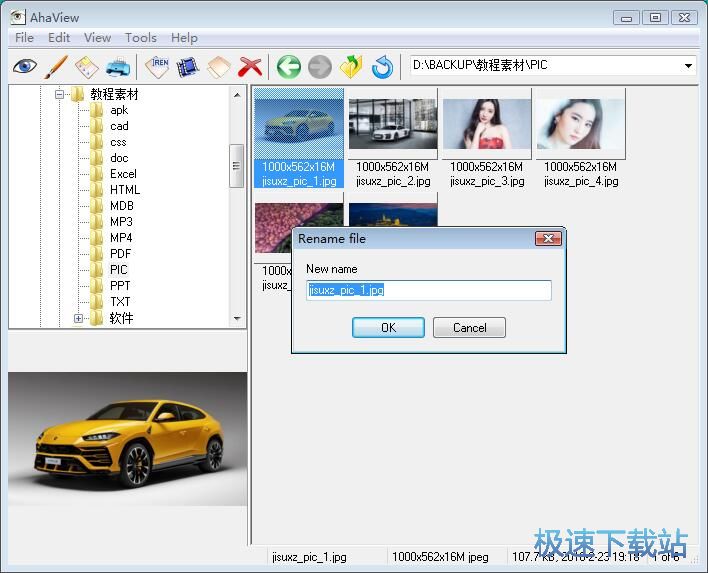708x573 pixels.
Task: Click OK in Rename file dialog
Action: point(388,327)
